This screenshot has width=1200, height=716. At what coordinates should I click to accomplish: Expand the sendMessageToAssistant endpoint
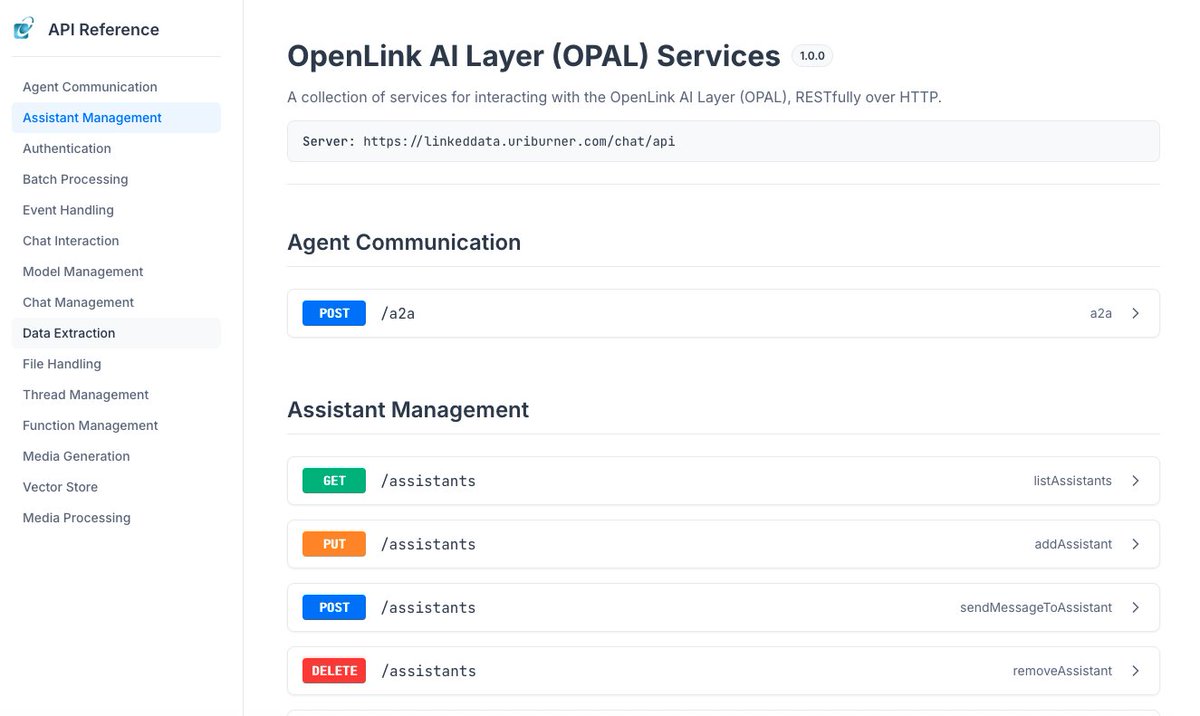pos(1135,607)
